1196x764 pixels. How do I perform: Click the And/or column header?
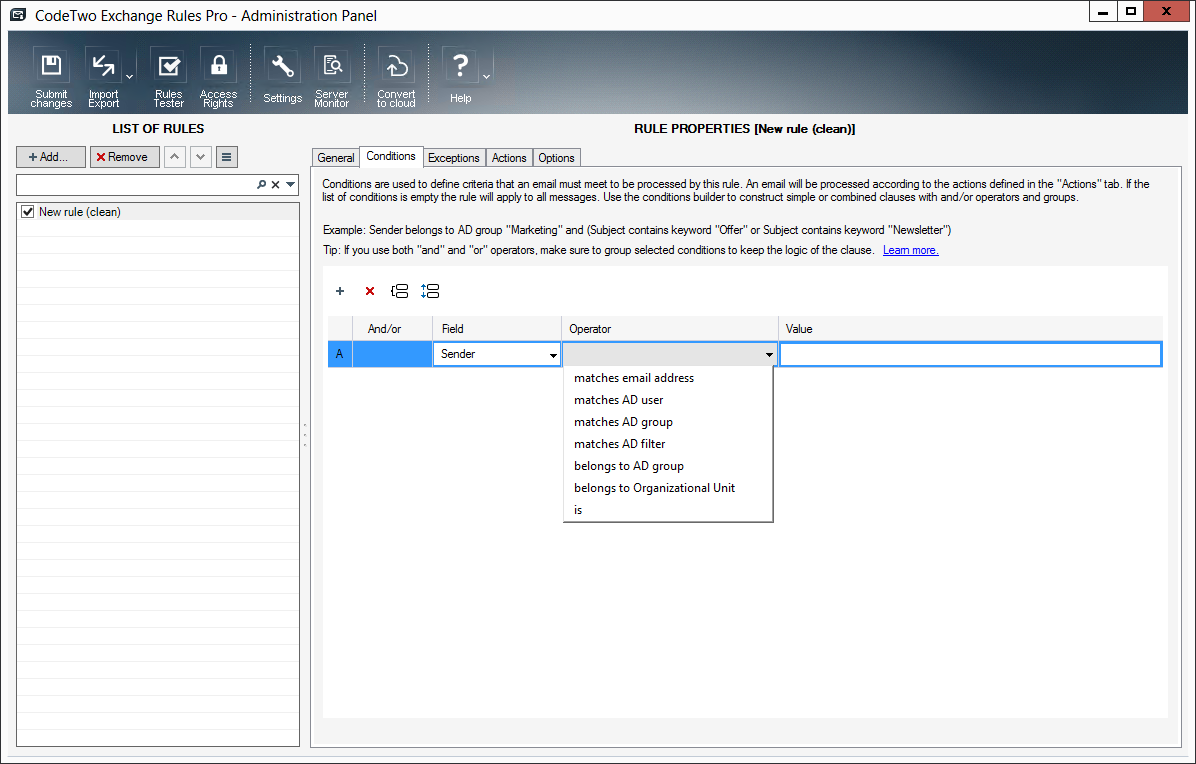393,329
